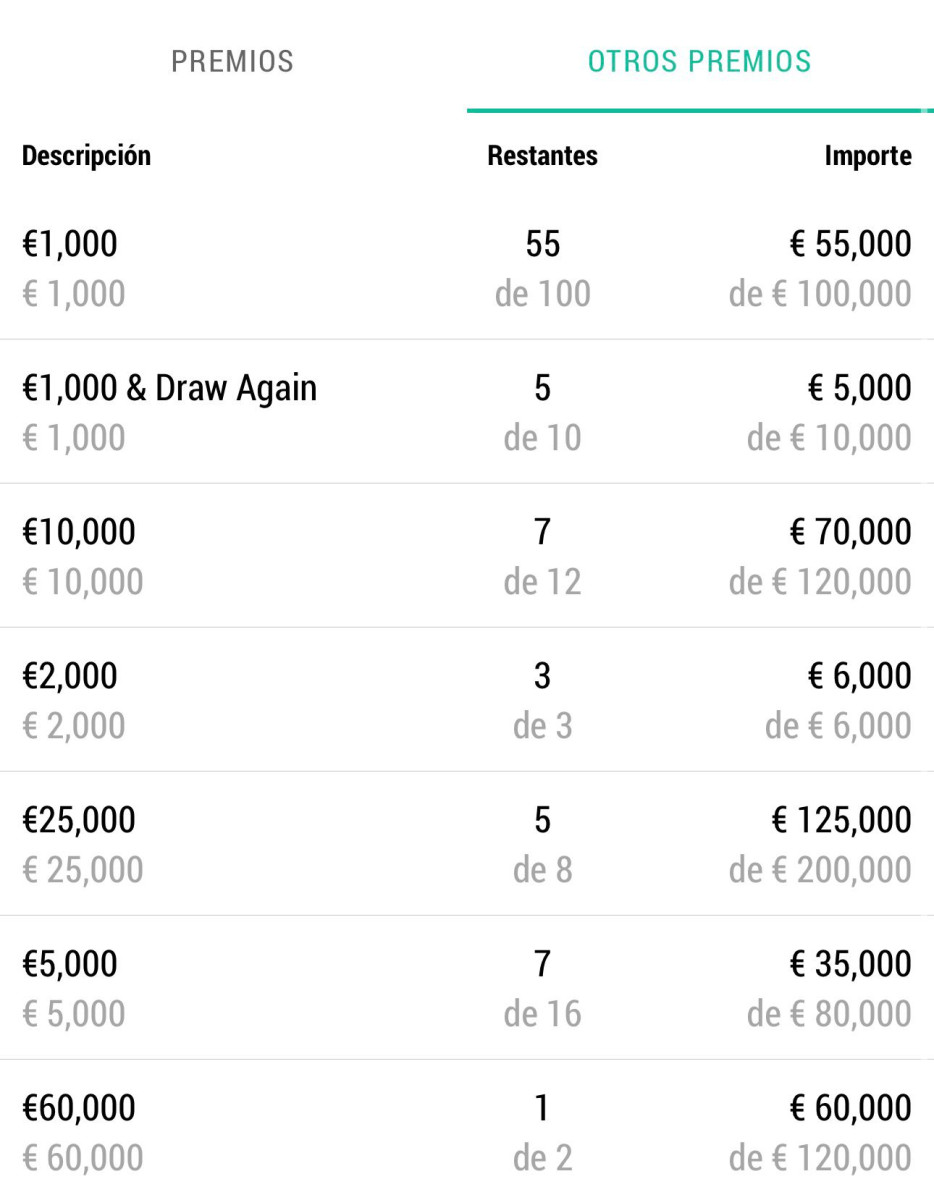Image resolution: width=934 pixels, height=1200 pixels.
Task: Open the €25,000 prize row
Action: tap(79, 820)
